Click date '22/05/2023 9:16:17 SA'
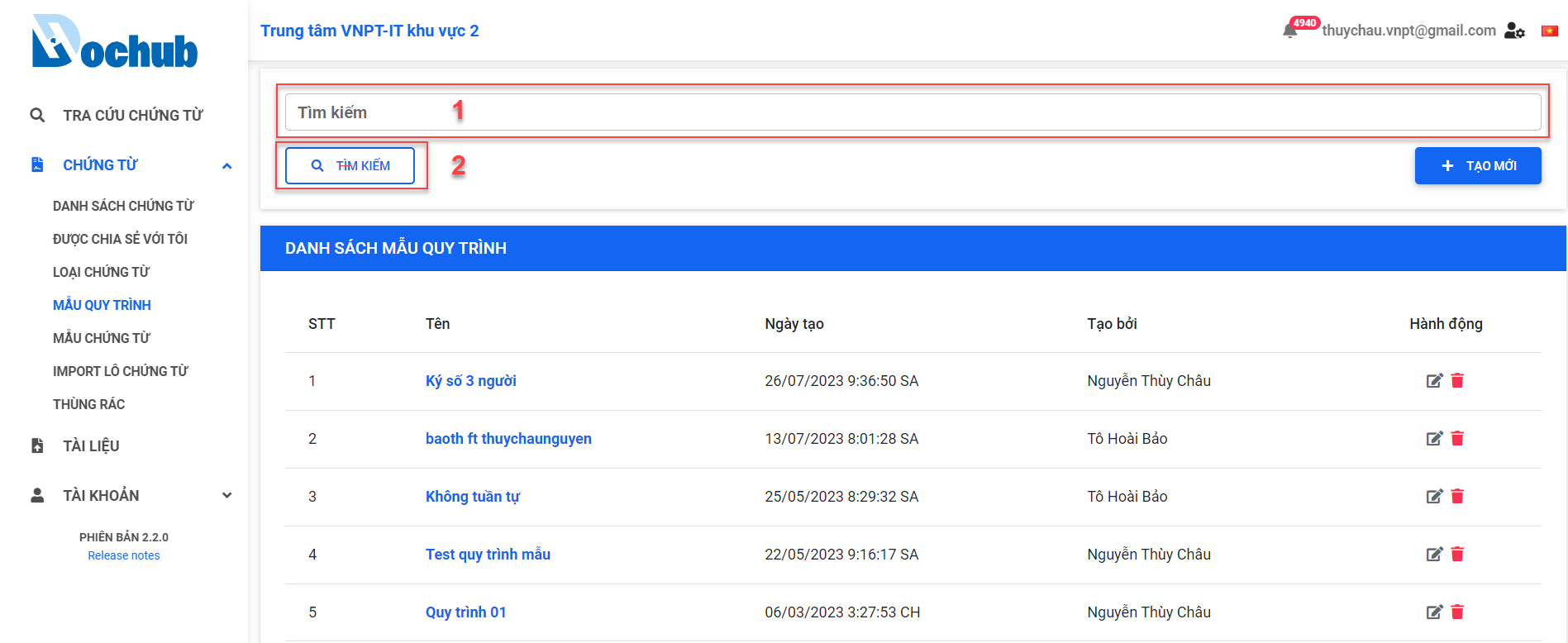Viewport: 1568px width, 643px height. tap(841, 555)
